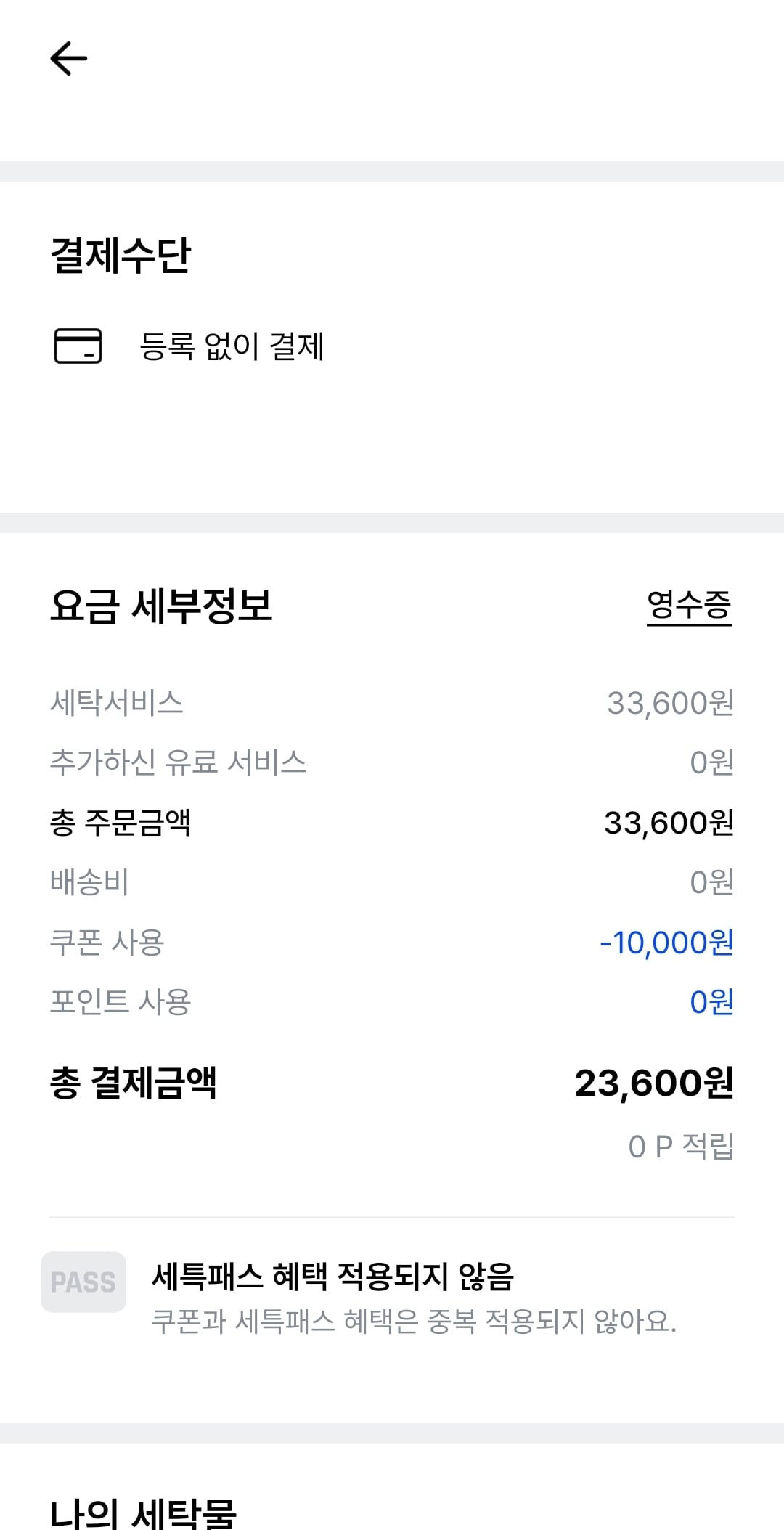
Task: Tap the -10,000원 coupon discount amount
Action: pos(666,942)
